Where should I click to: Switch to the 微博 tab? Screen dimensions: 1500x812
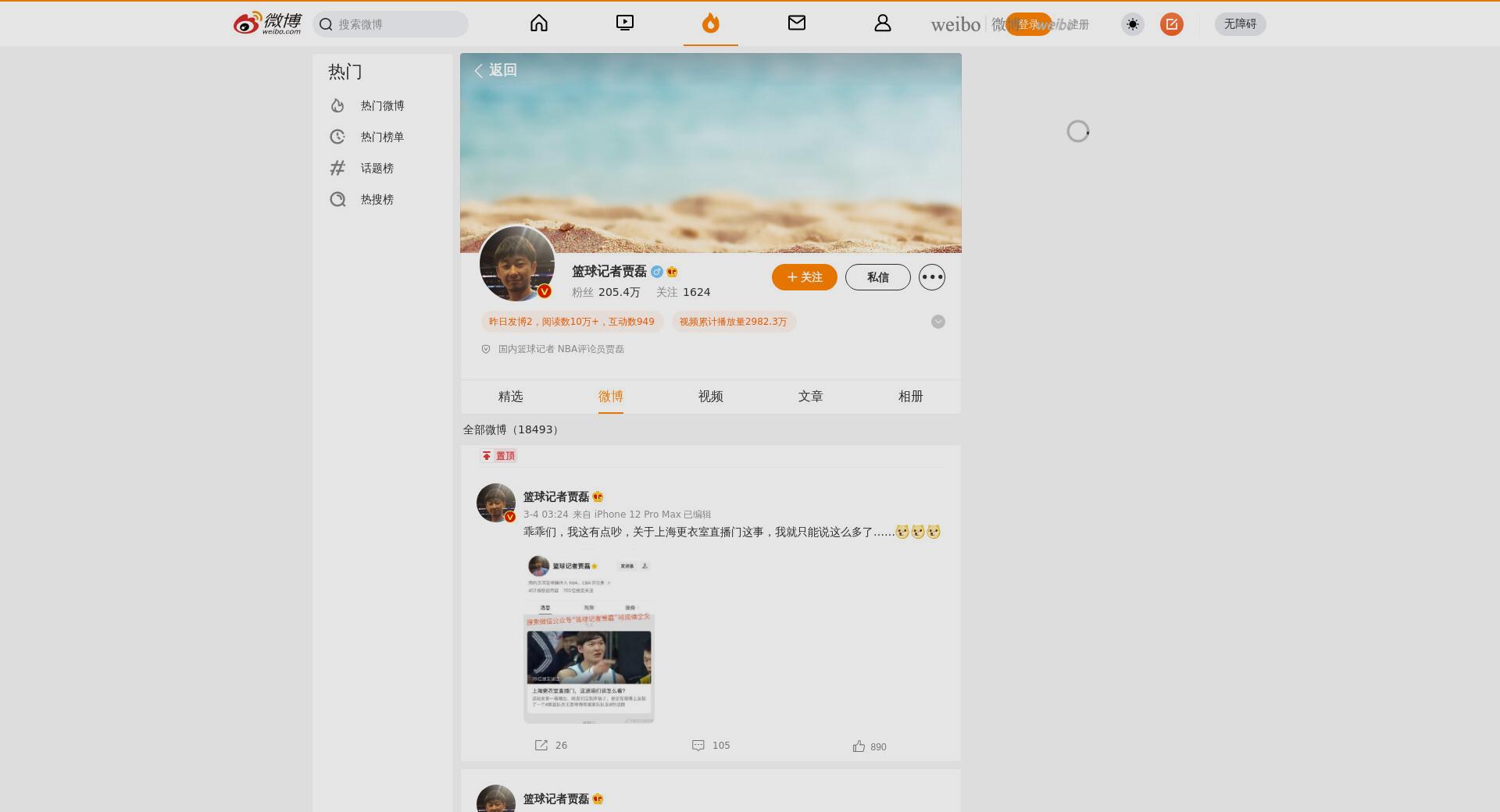pos(611,397)
